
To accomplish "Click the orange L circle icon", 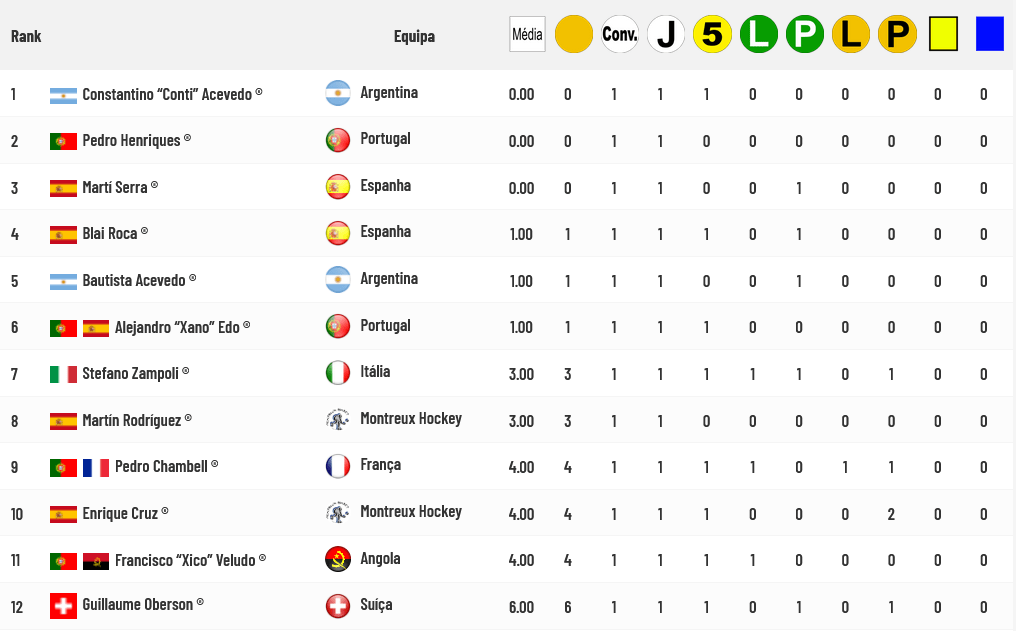I will click(x=851, y=34).
